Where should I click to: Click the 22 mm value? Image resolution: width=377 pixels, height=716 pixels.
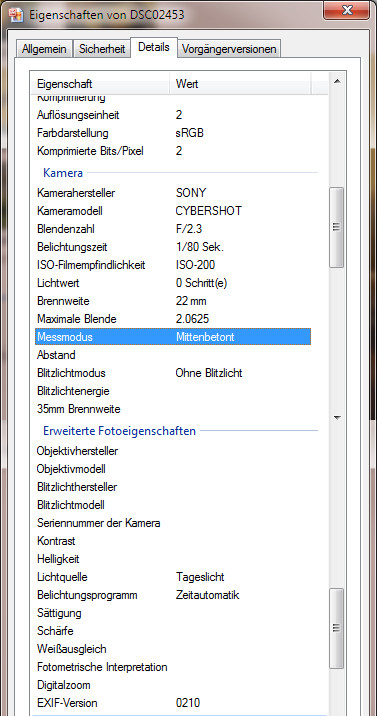191,301
